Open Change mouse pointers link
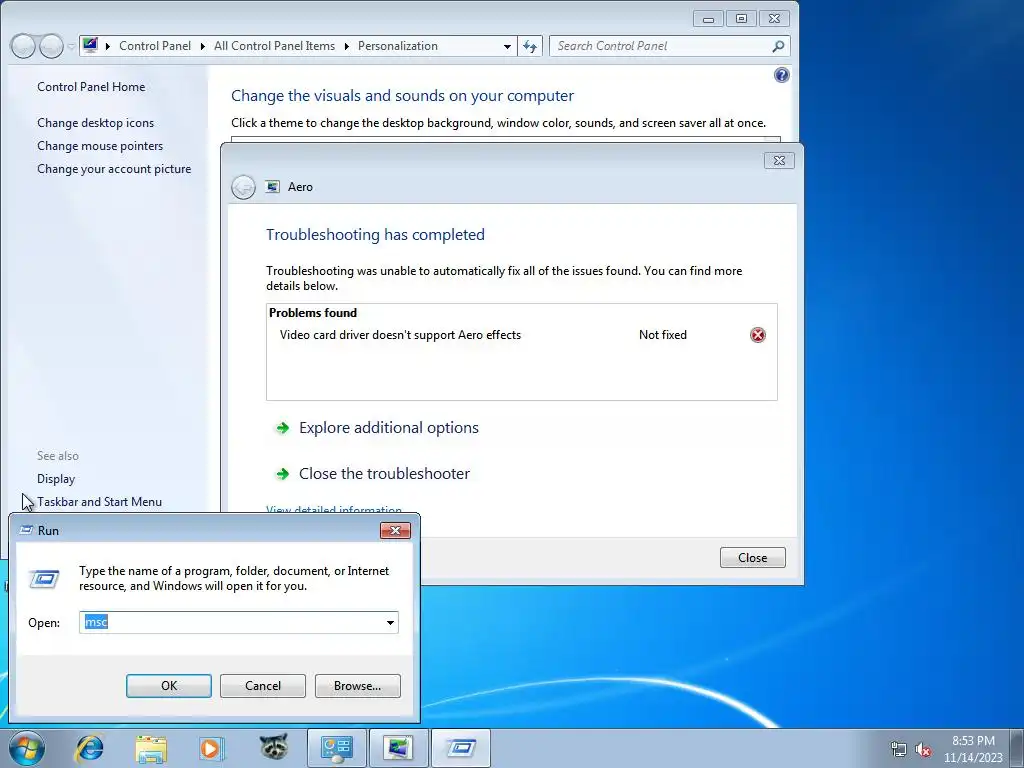The height and width of the screenshot is (768, 1024). [100, 146]
